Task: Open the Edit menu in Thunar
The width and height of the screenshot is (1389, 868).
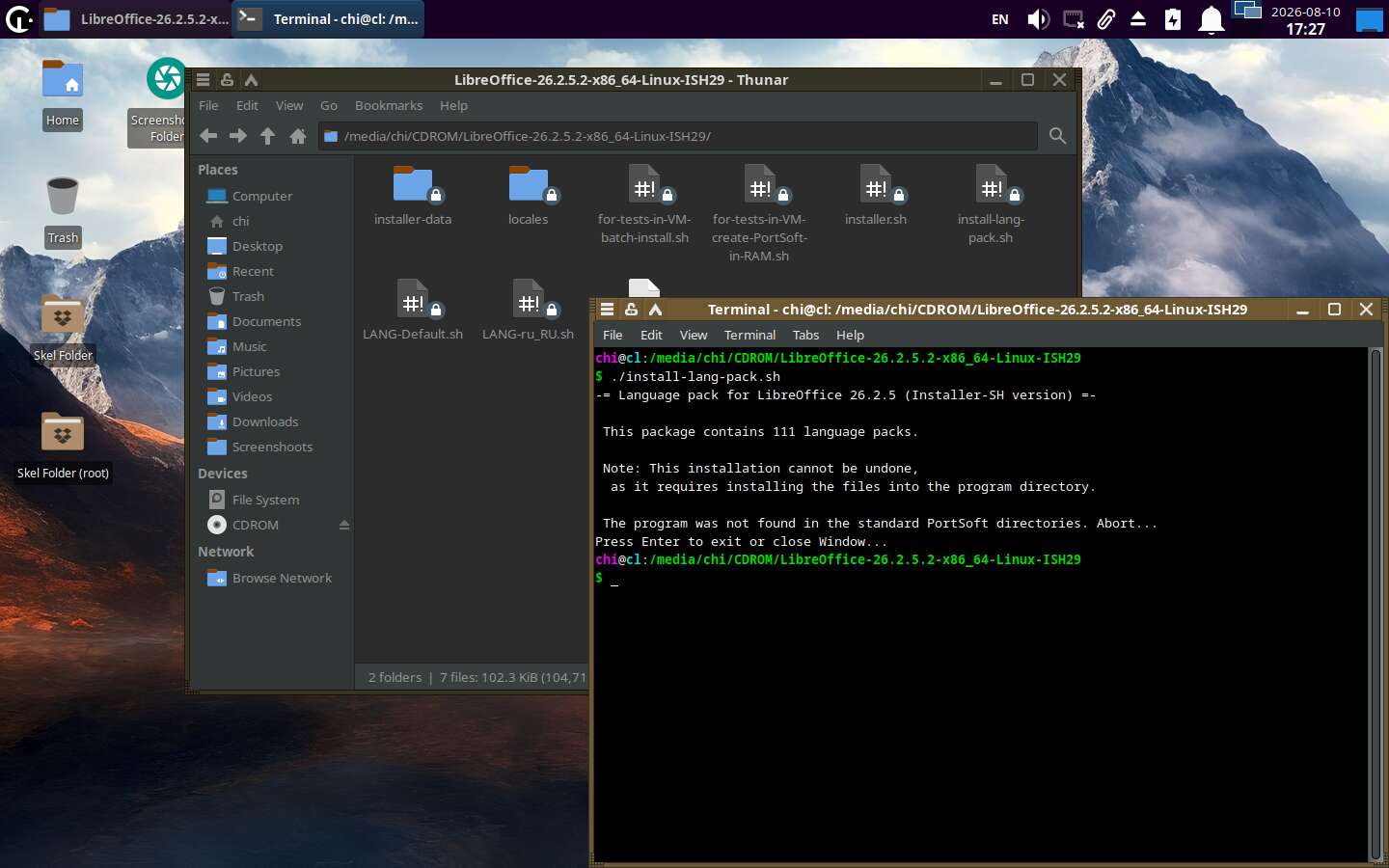Action: [247, 105]
